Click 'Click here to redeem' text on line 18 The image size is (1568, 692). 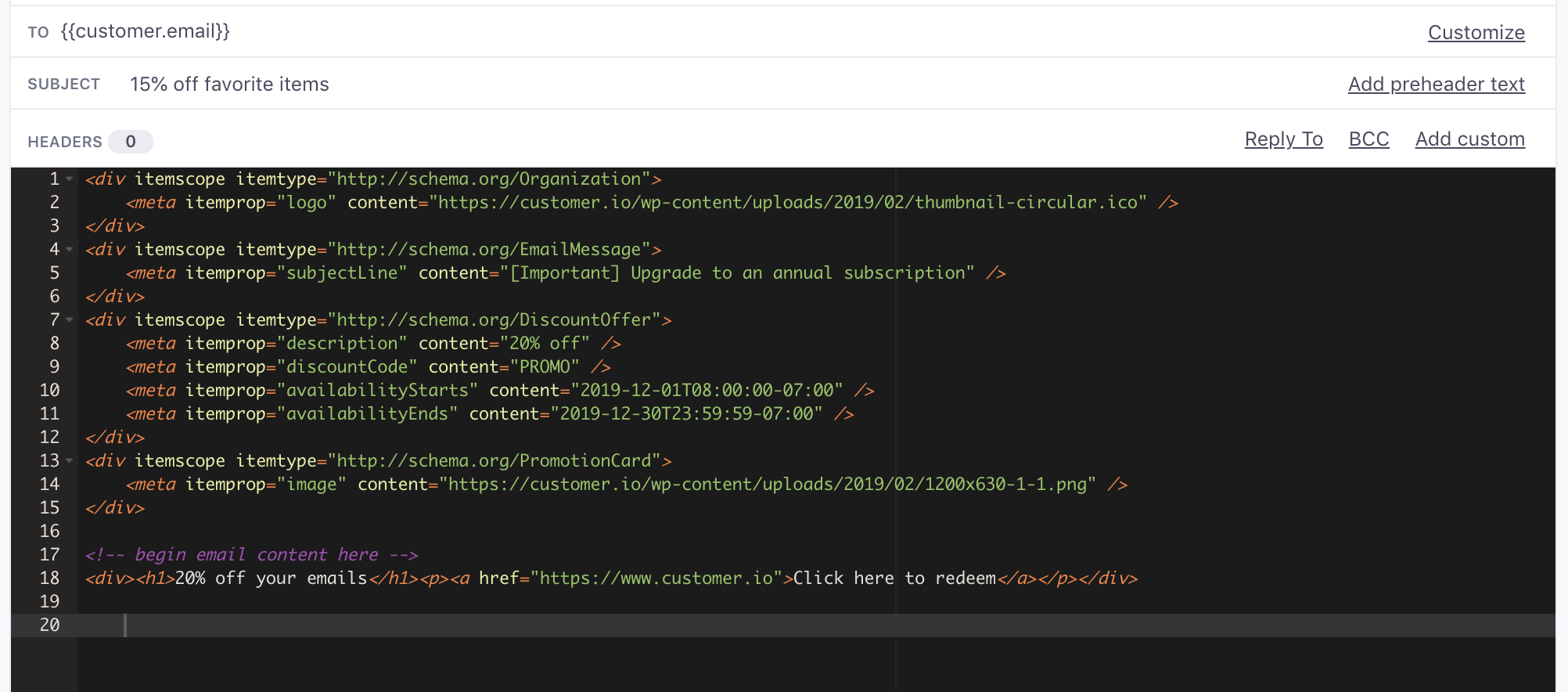coord(894,578)
